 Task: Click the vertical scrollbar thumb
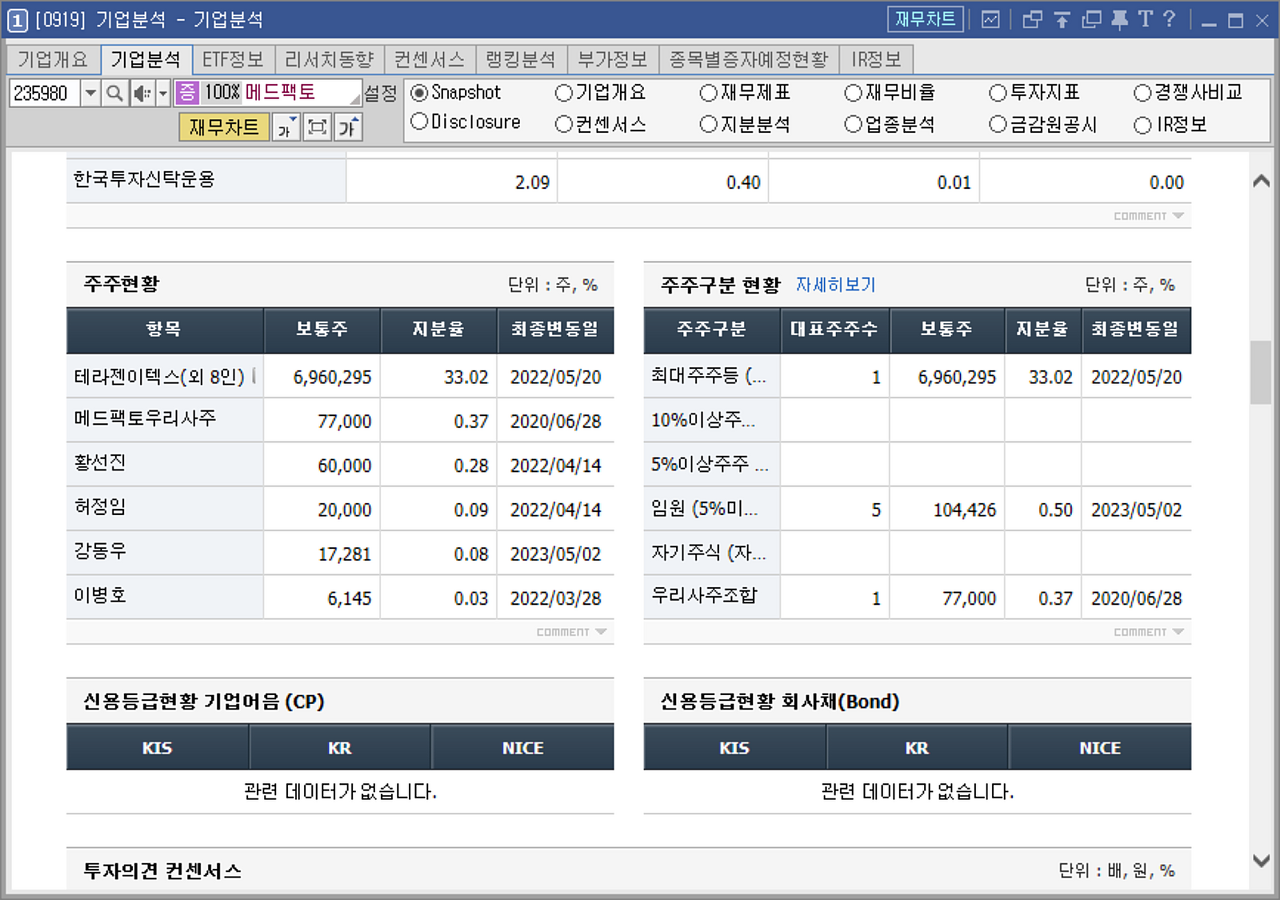1261,372
